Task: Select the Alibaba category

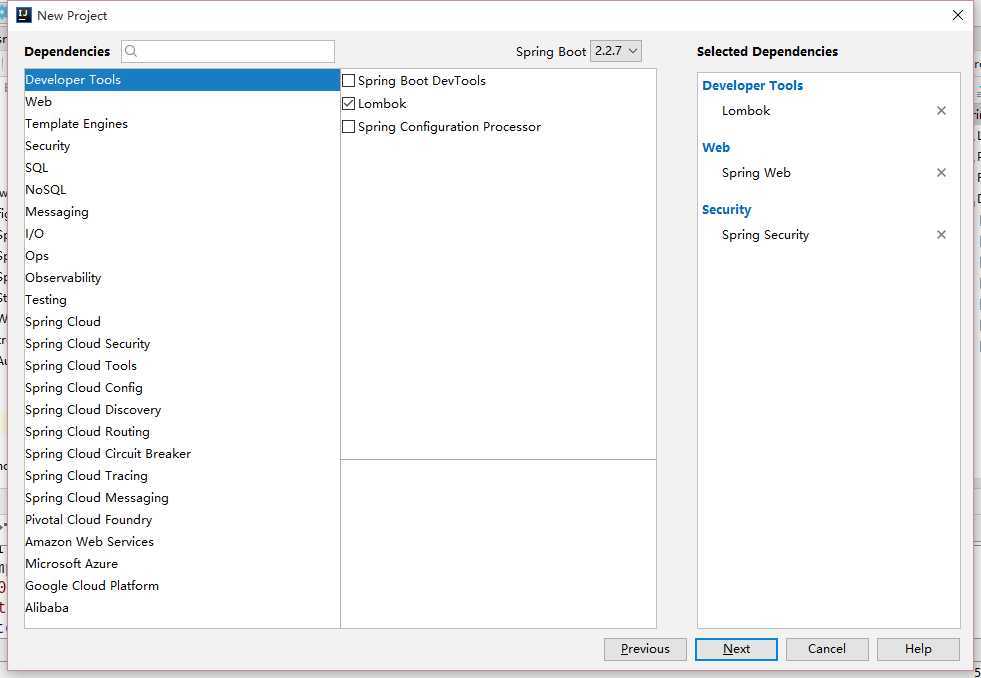Action: click(182, 608)
